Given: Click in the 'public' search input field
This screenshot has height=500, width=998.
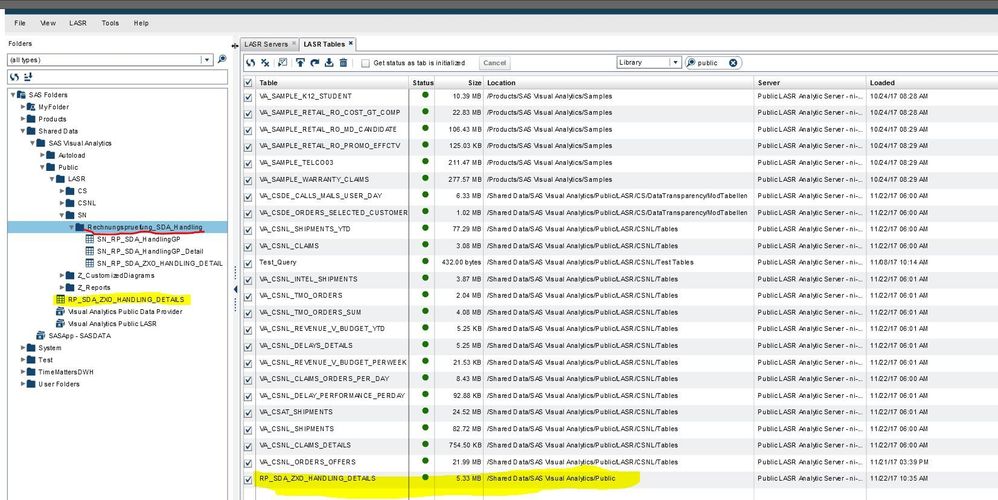Looking at the screenshot, I should point(710,63).
